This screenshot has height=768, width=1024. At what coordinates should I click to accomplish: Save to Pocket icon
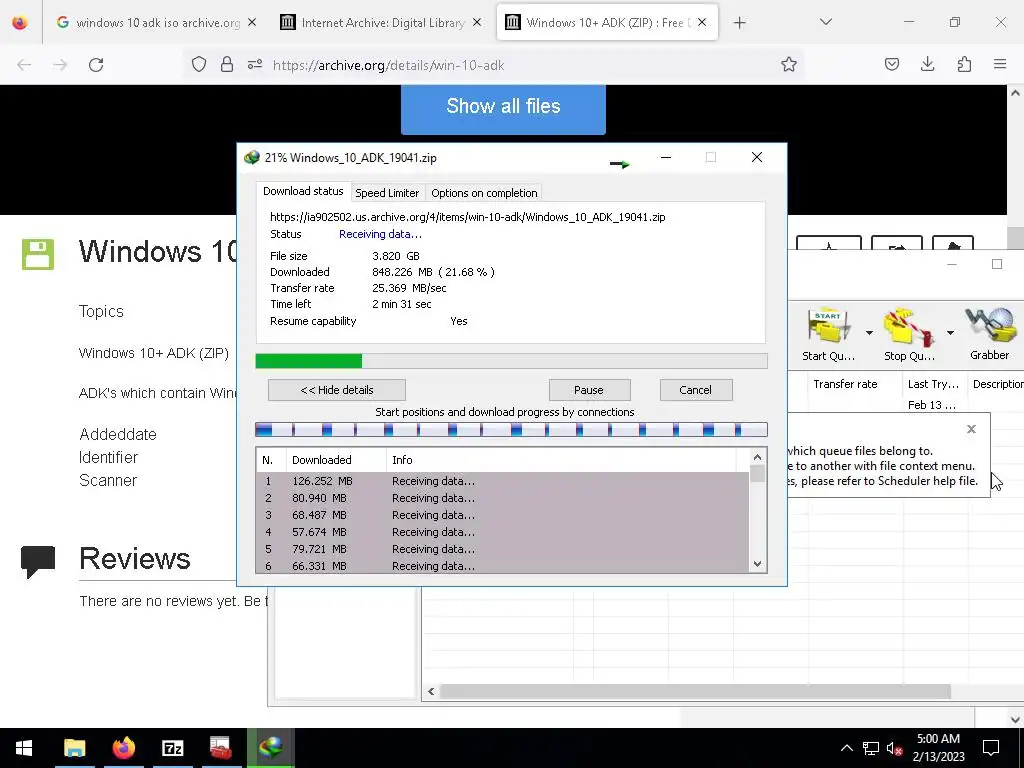click(891, 64)
